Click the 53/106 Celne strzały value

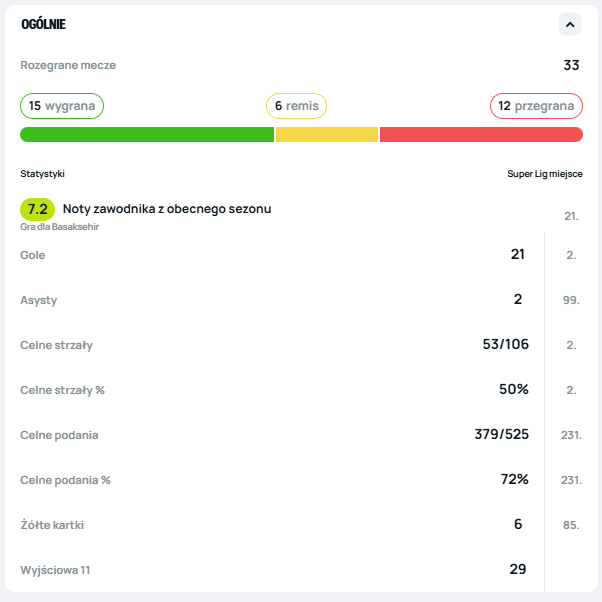tap(505, 344)
